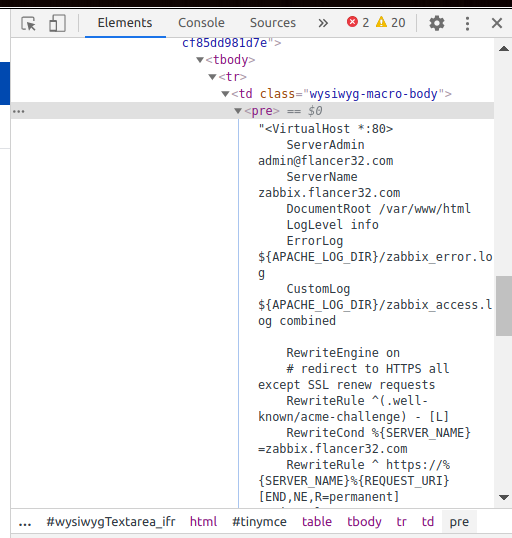The width and height of the screenshot is (512, 538).
Task: Select td in the breadcrumb
Action: point(428,522)
